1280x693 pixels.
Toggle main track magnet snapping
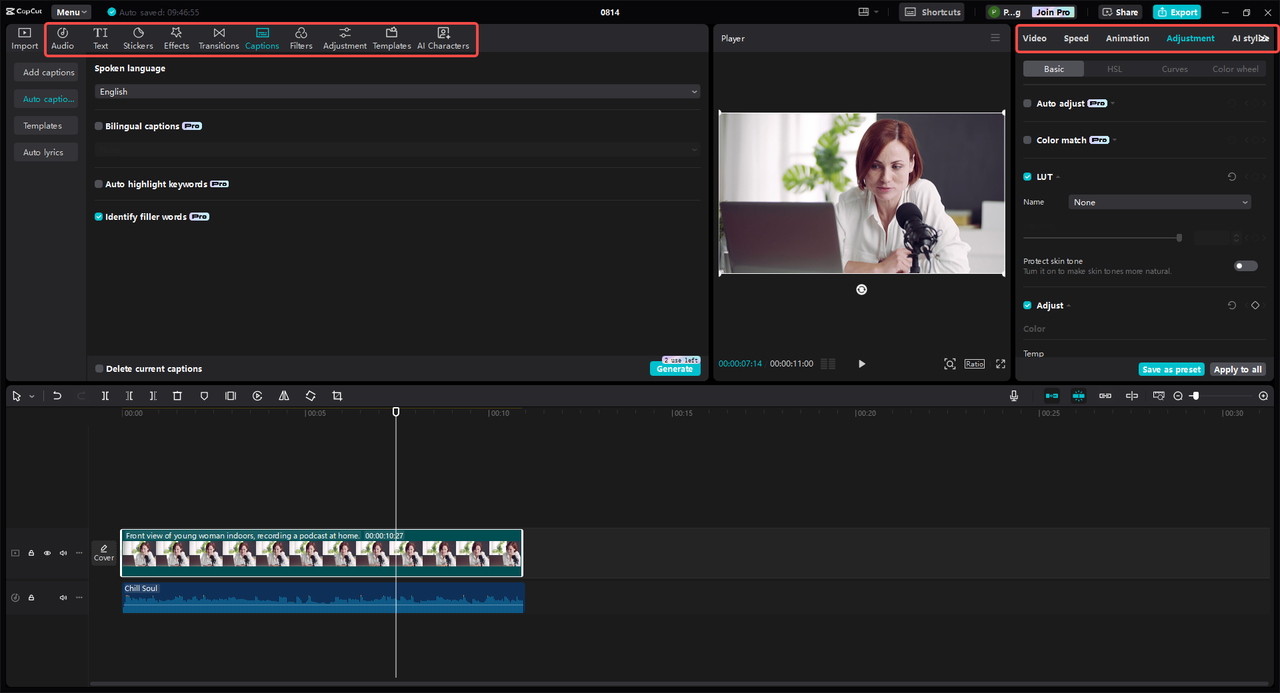pyautogui.click(x=1051, y=396)
